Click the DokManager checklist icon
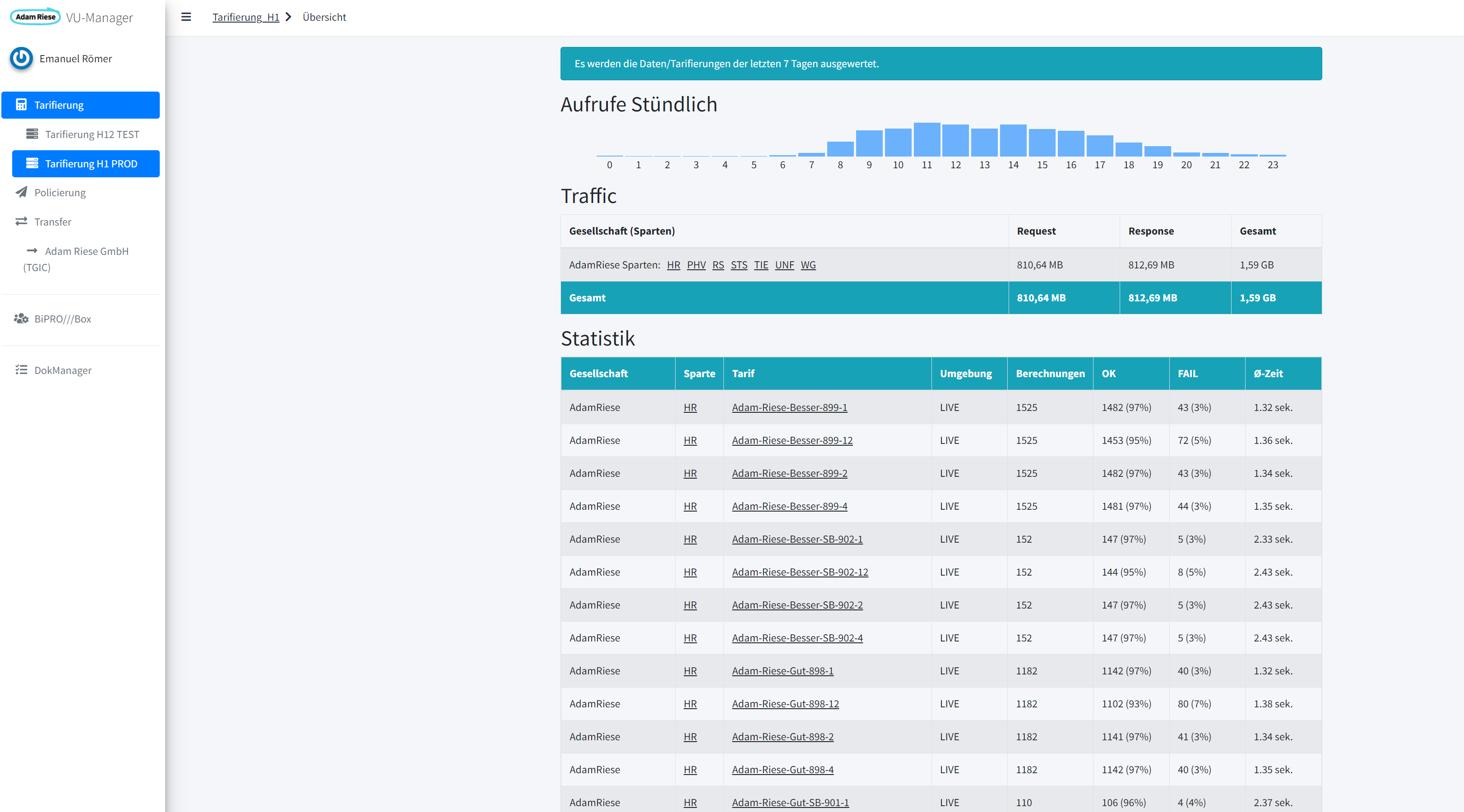 (21, 370)
